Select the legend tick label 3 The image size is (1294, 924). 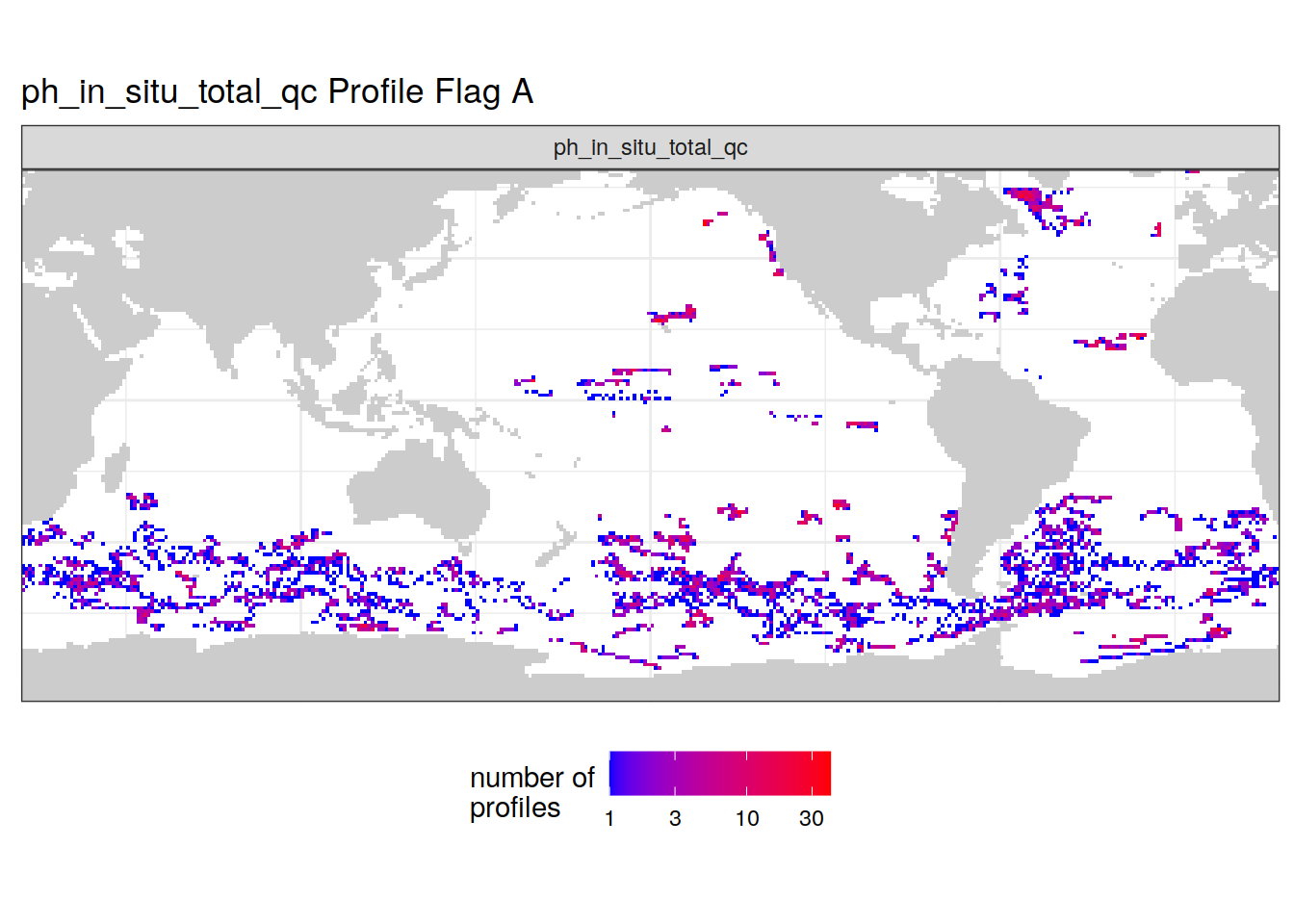click(x=675, y=819)
